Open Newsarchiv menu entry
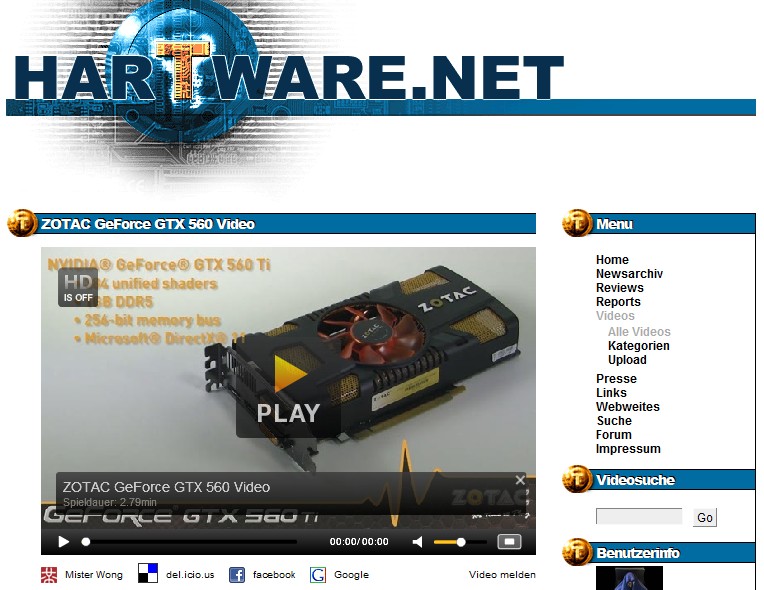Image resolution: width=764 pixels, height=590 pixels. pos(629,274)
